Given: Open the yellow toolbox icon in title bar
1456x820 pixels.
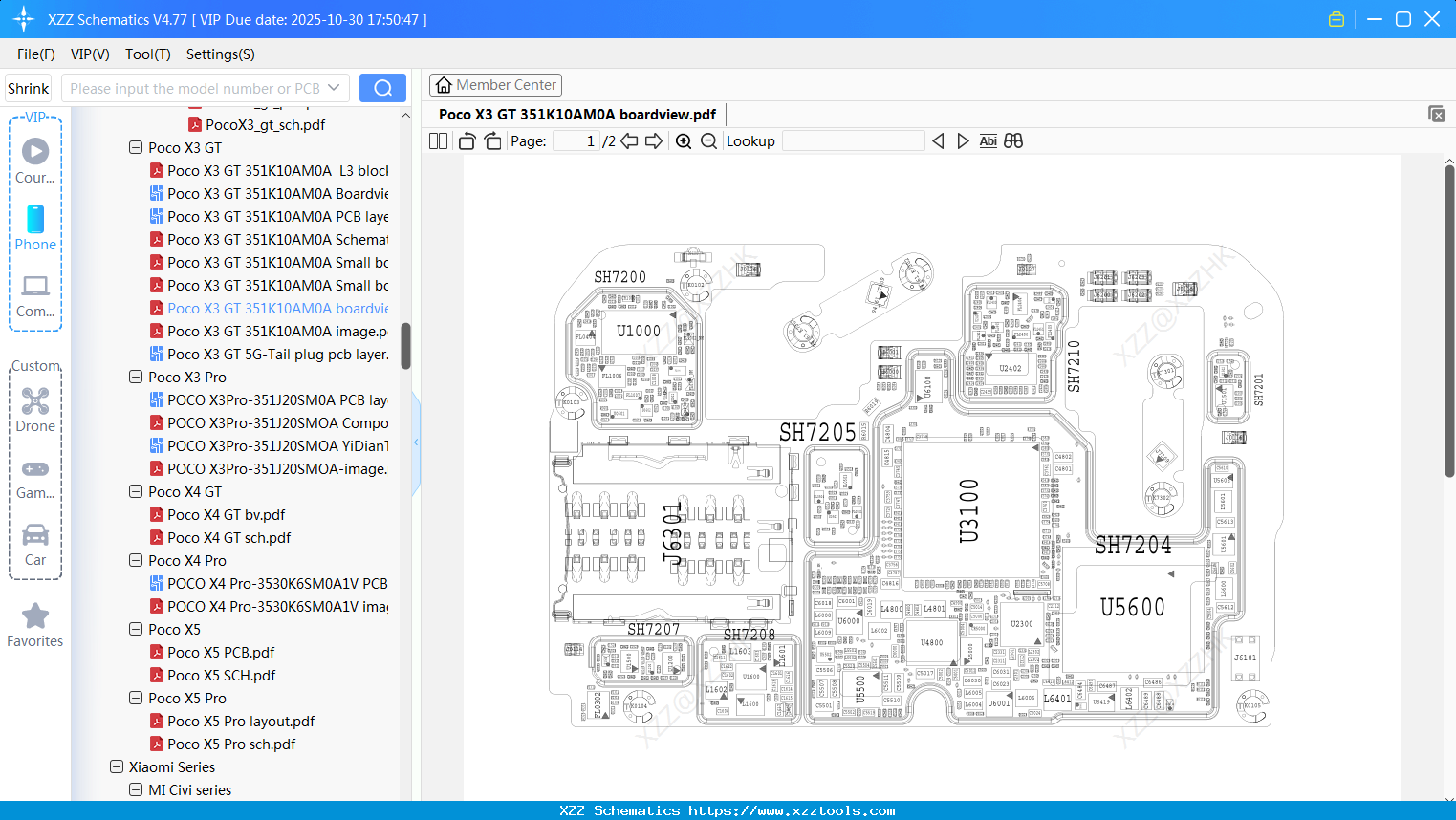Looking at the screenshot, I should [x=1336, y=19].
